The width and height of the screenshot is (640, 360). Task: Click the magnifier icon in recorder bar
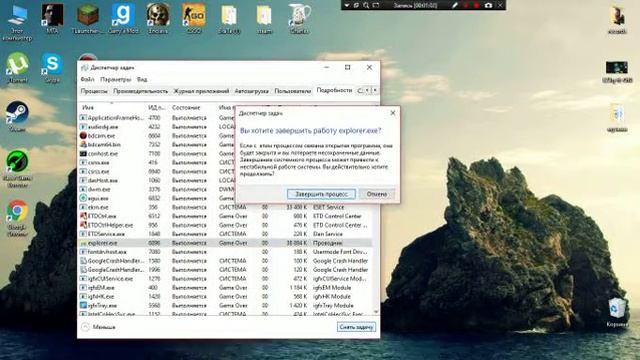(x=366, y=5)
